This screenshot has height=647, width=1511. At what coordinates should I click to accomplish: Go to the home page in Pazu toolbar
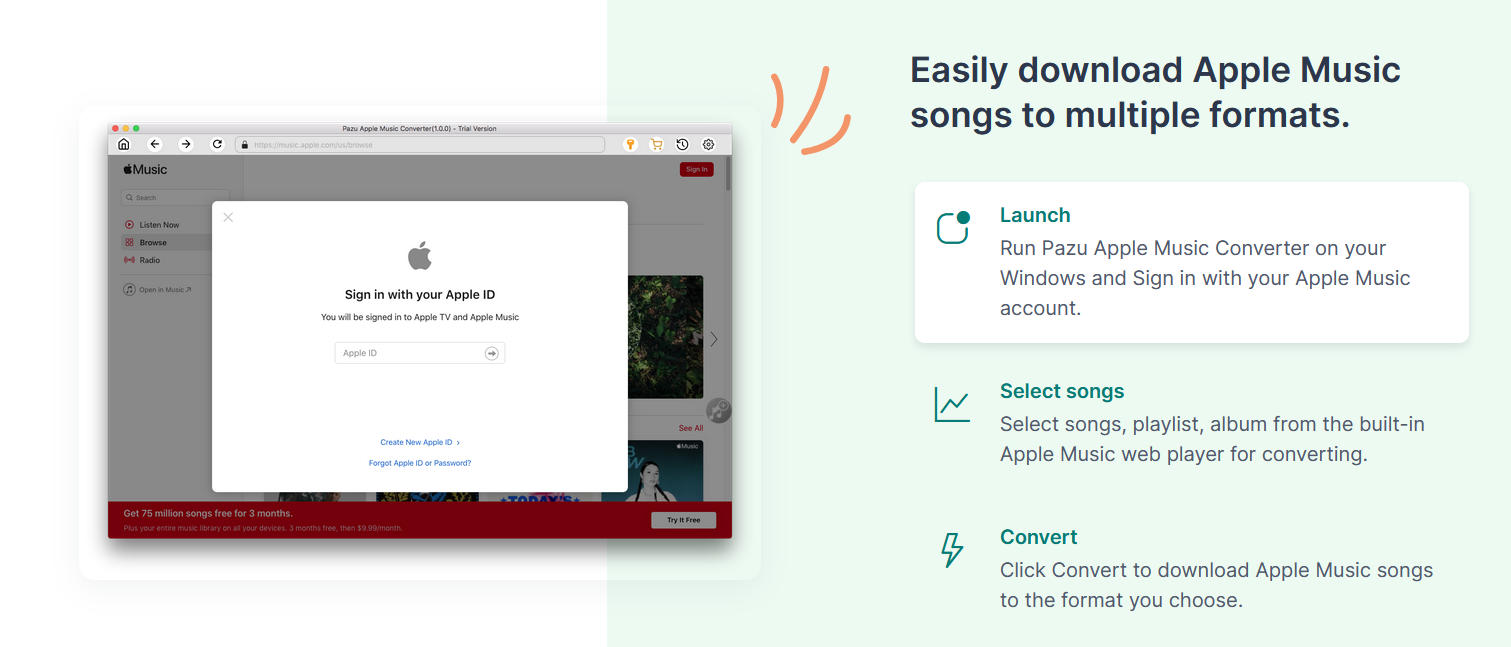tap(124, 144)
